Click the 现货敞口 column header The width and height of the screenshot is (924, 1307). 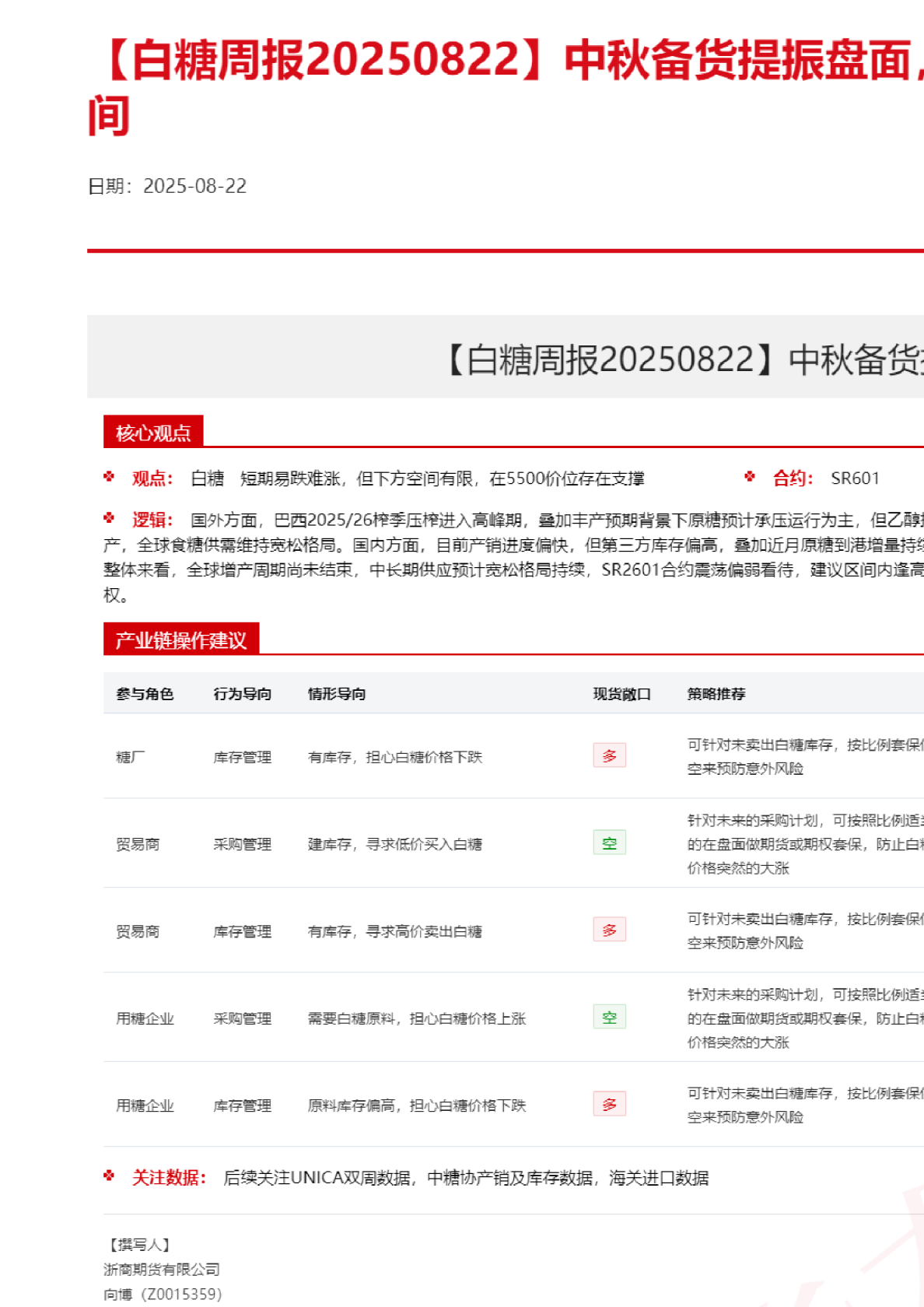(x=621, y=694)
